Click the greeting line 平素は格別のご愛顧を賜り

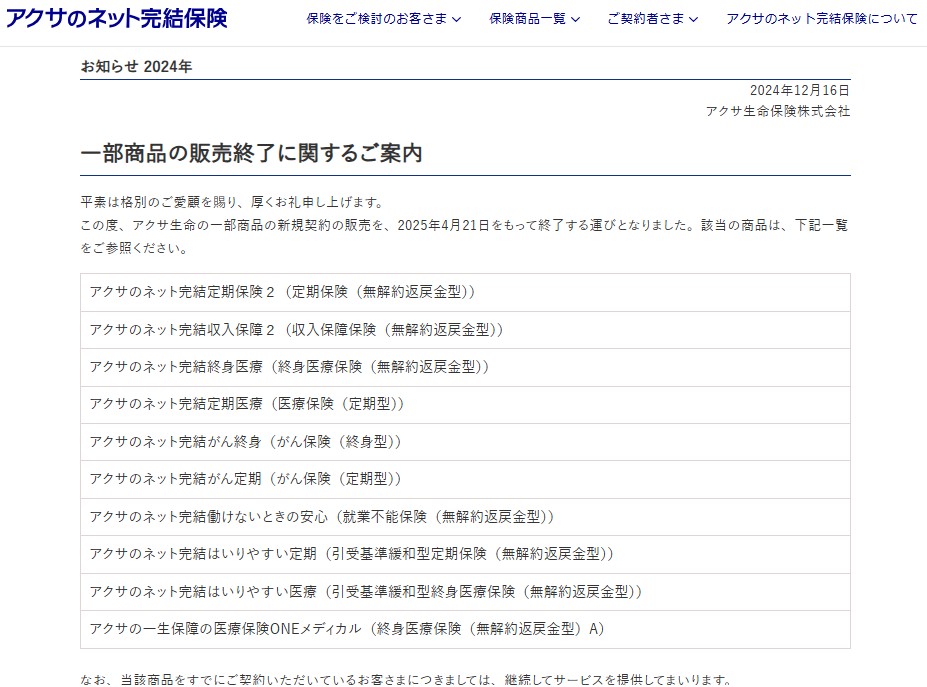tap(234, 202)
